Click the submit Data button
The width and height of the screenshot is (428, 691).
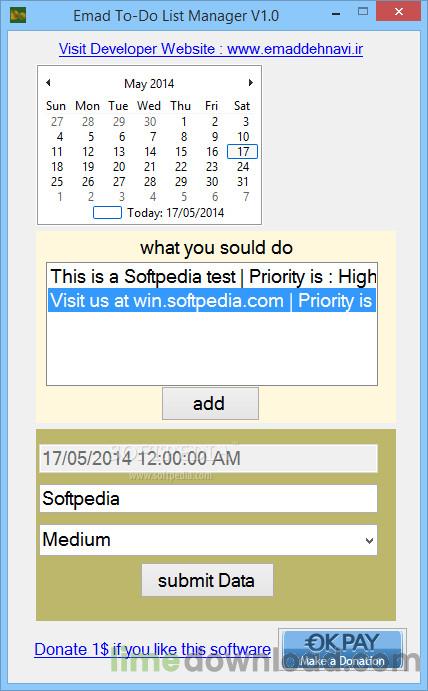207,580
